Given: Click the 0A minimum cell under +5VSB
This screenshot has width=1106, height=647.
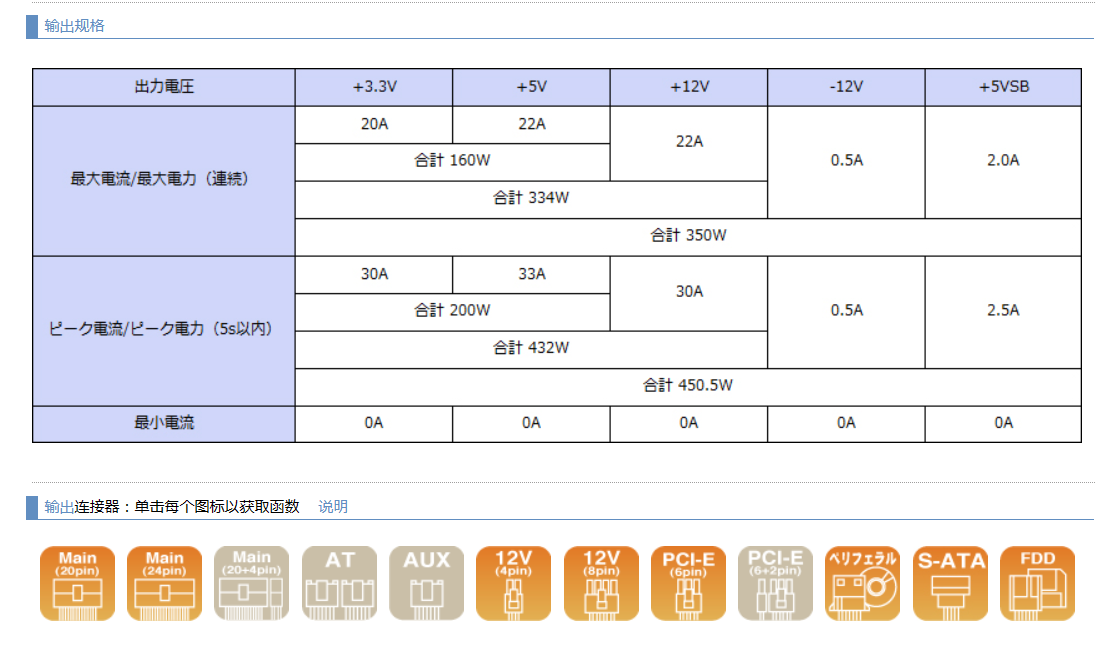Looking at the screenshot, I should [1004, 423].
